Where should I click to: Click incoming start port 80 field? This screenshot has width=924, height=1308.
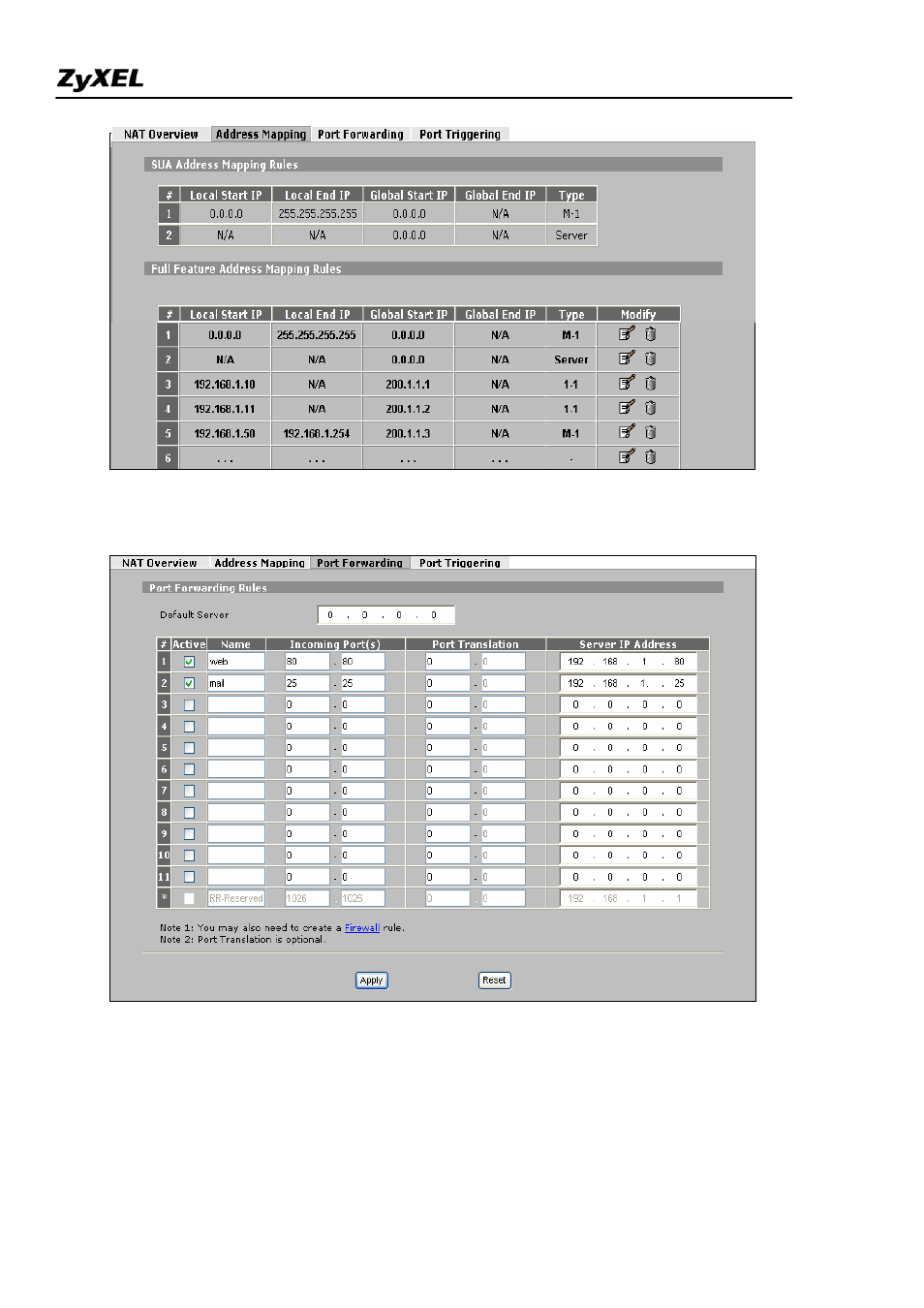tap(307, 662)
